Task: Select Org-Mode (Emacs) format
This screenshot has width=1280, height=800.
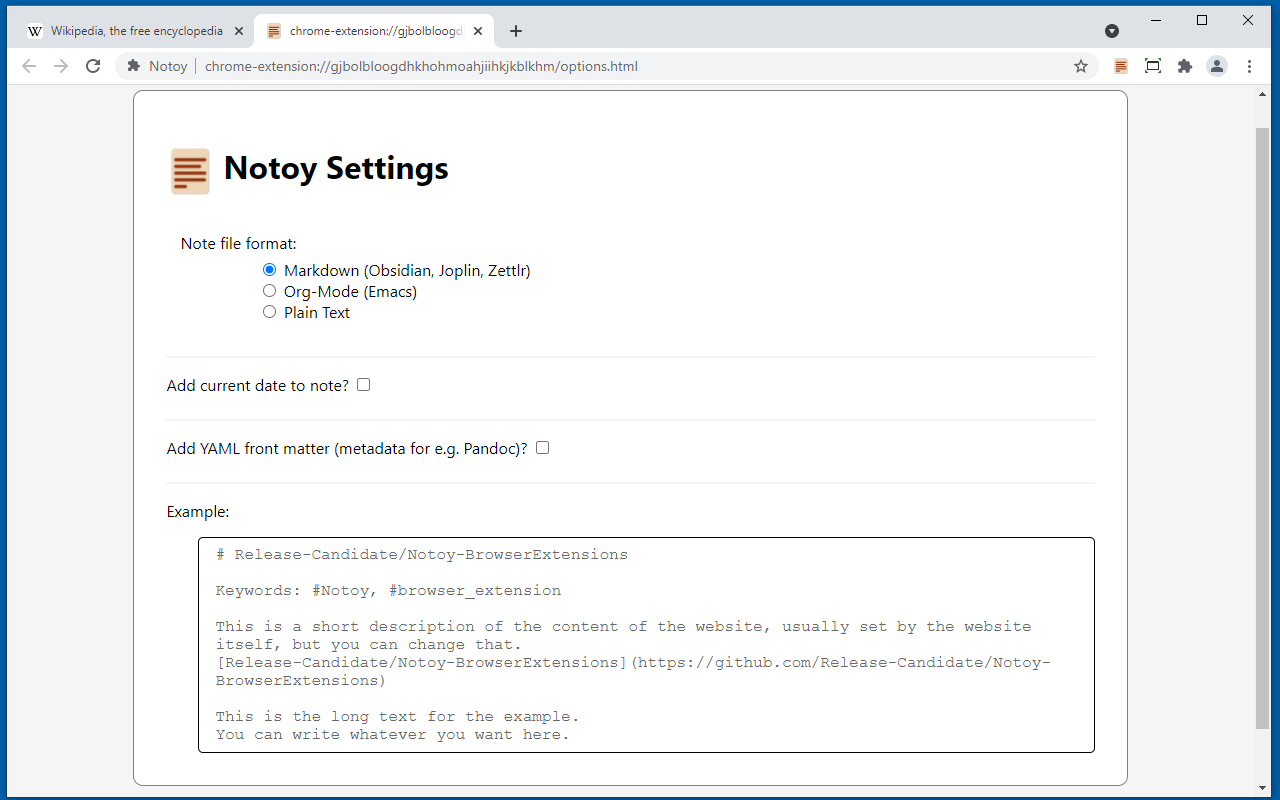Action: click(269, 291)
